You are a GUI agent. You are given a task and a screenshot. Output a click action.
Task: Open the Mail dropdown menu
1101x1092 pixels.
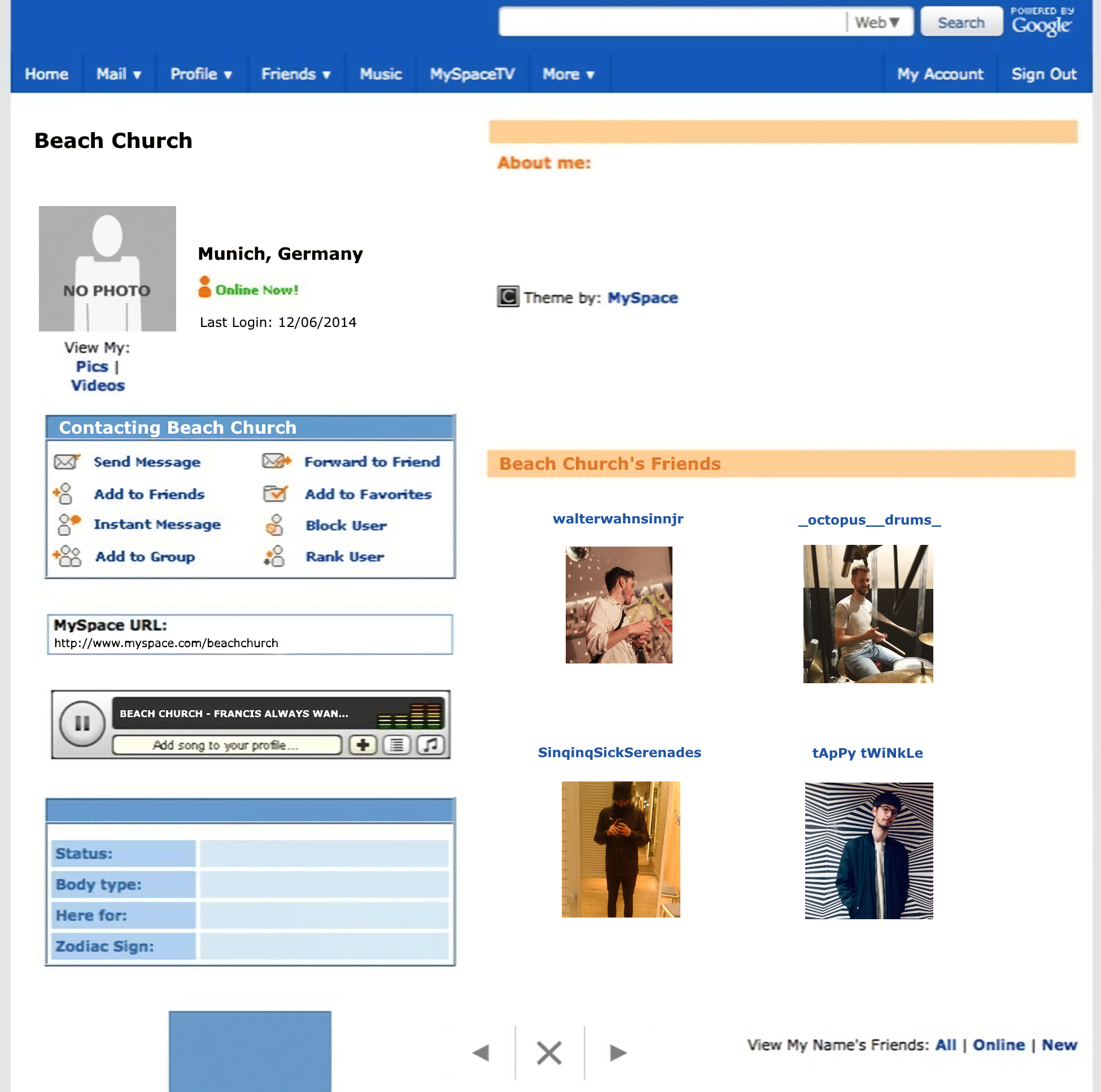click(x=119, y=74)
